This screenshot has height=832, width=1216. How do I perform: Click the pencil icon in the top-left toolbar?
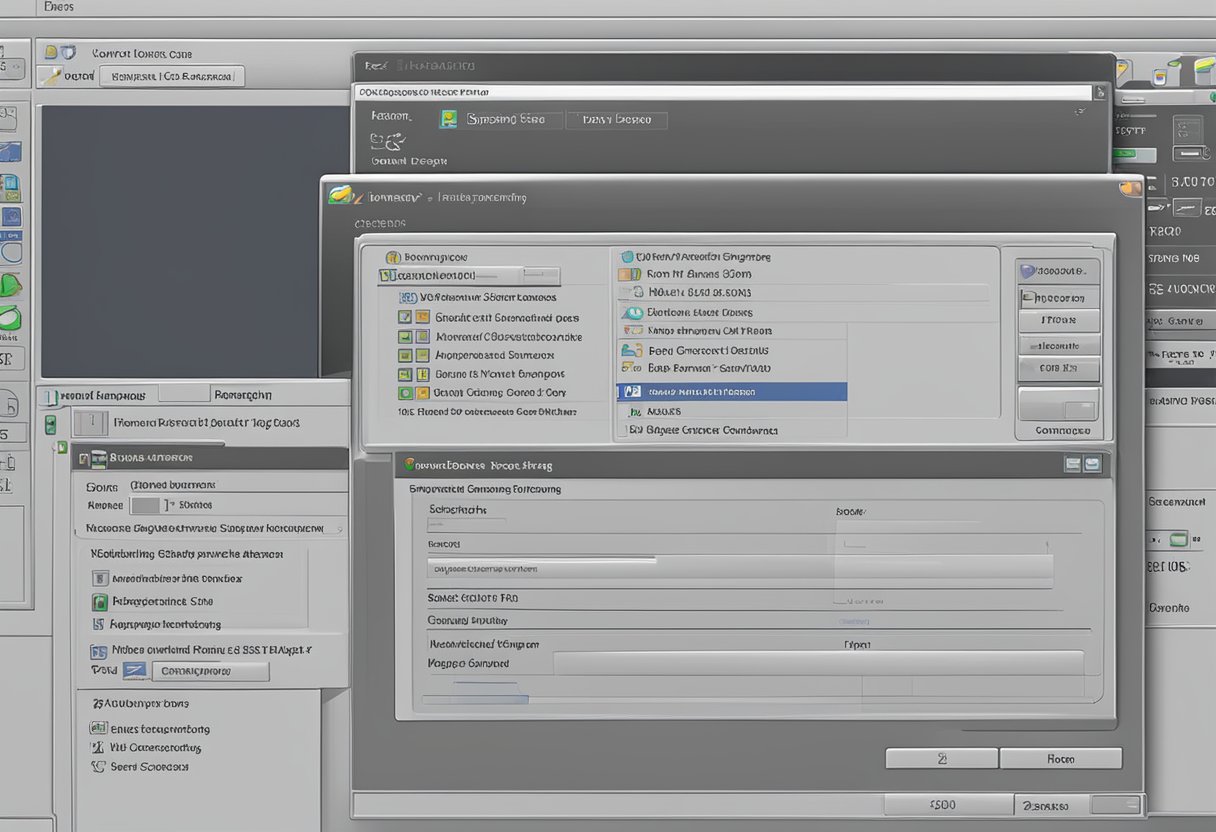point(50,76)
